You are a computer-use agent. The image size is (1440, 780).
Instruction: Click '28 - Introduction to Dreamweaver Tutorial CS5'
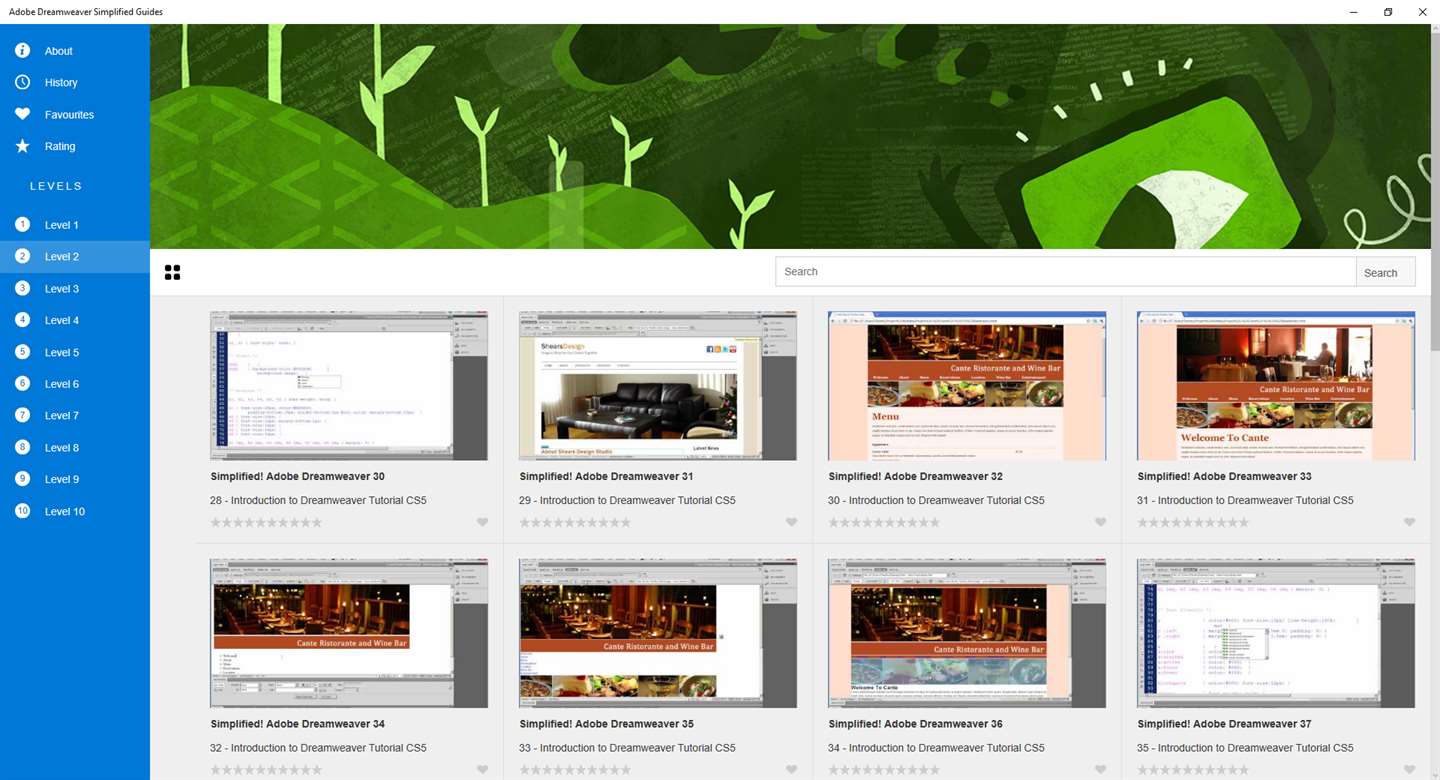click(319, 500)
